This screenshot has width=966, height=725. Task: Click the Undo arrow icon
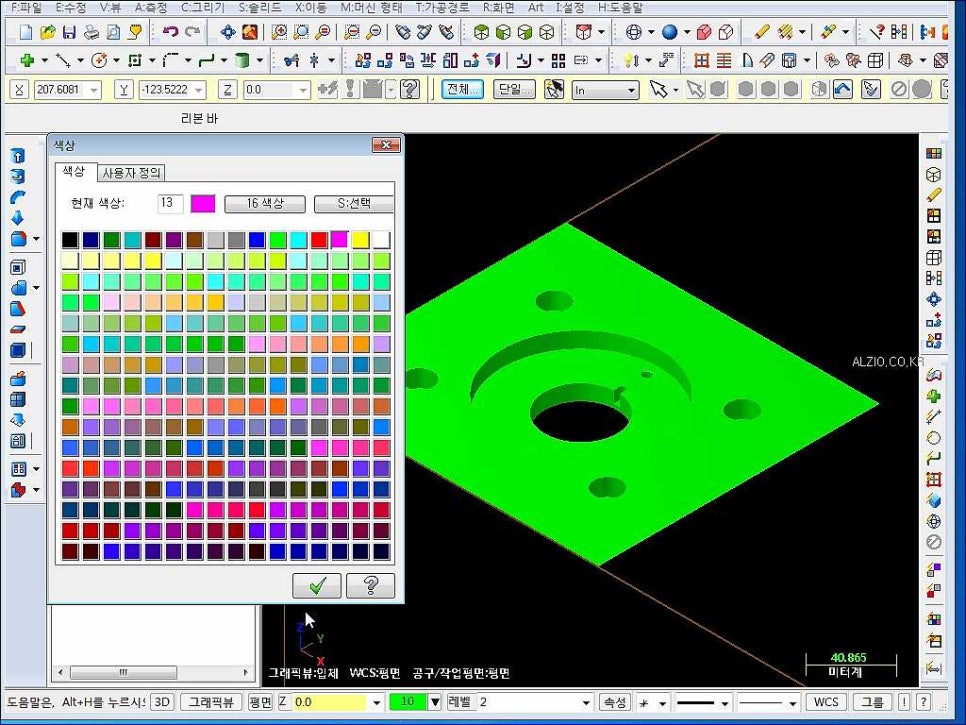tap(171, 32)
